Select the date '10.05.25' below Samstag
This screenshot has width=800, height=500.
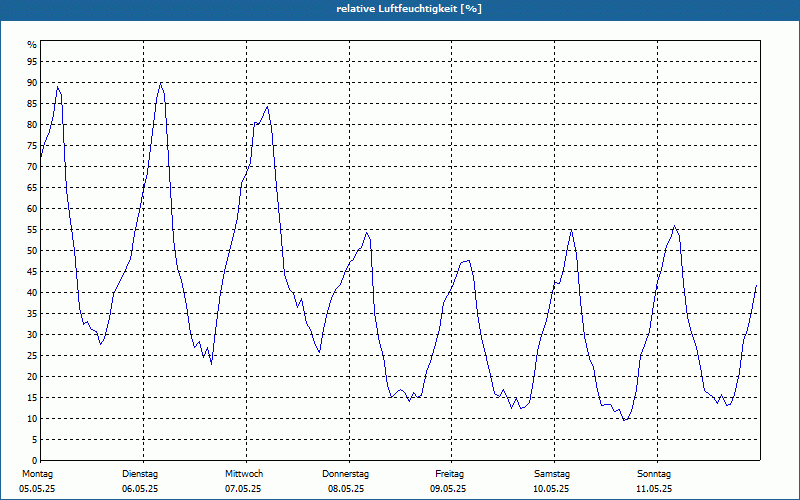pos(551,489)
